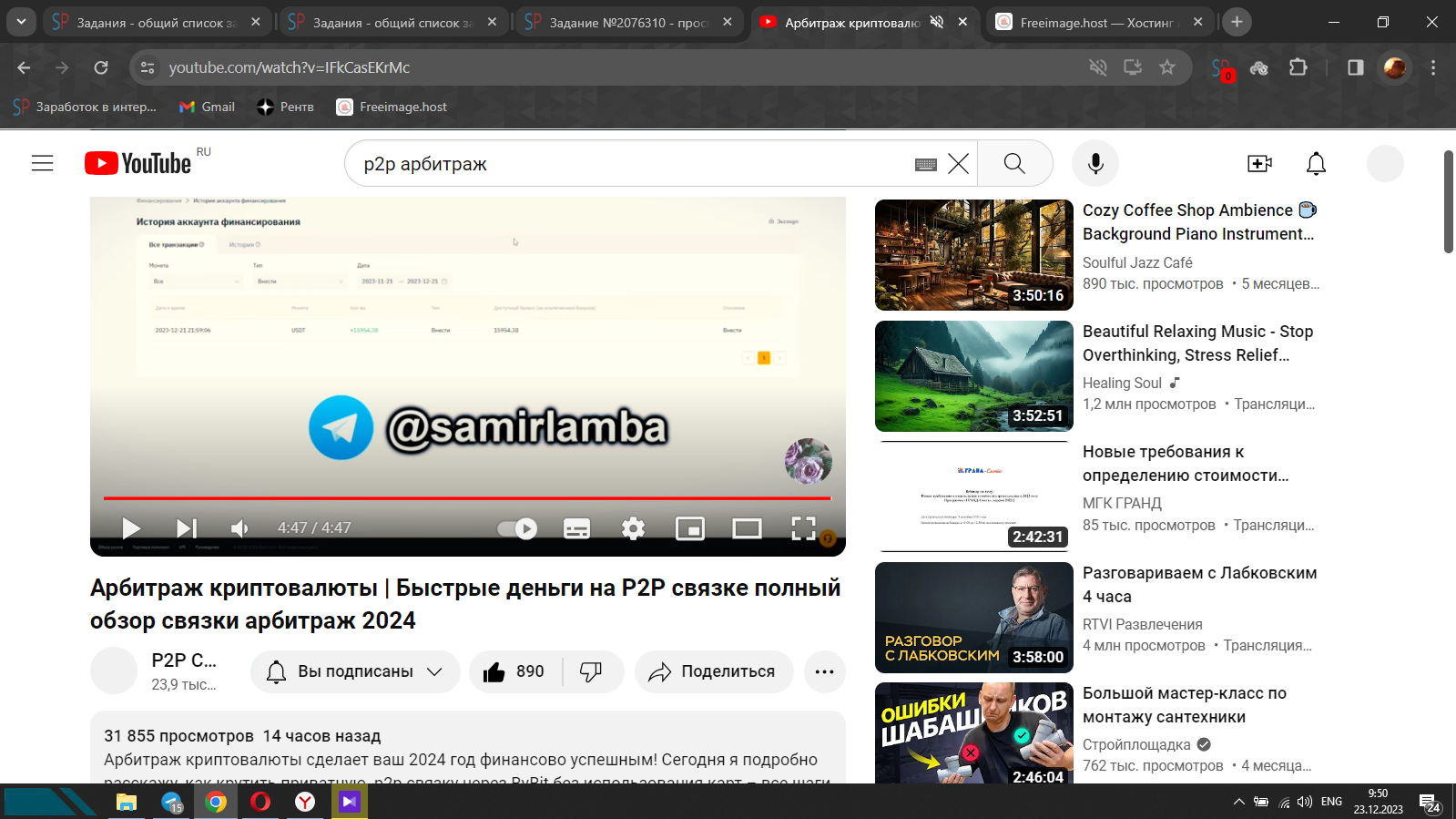
Task: Open File Explorer from taskbar
Action: tap(126, 802)
